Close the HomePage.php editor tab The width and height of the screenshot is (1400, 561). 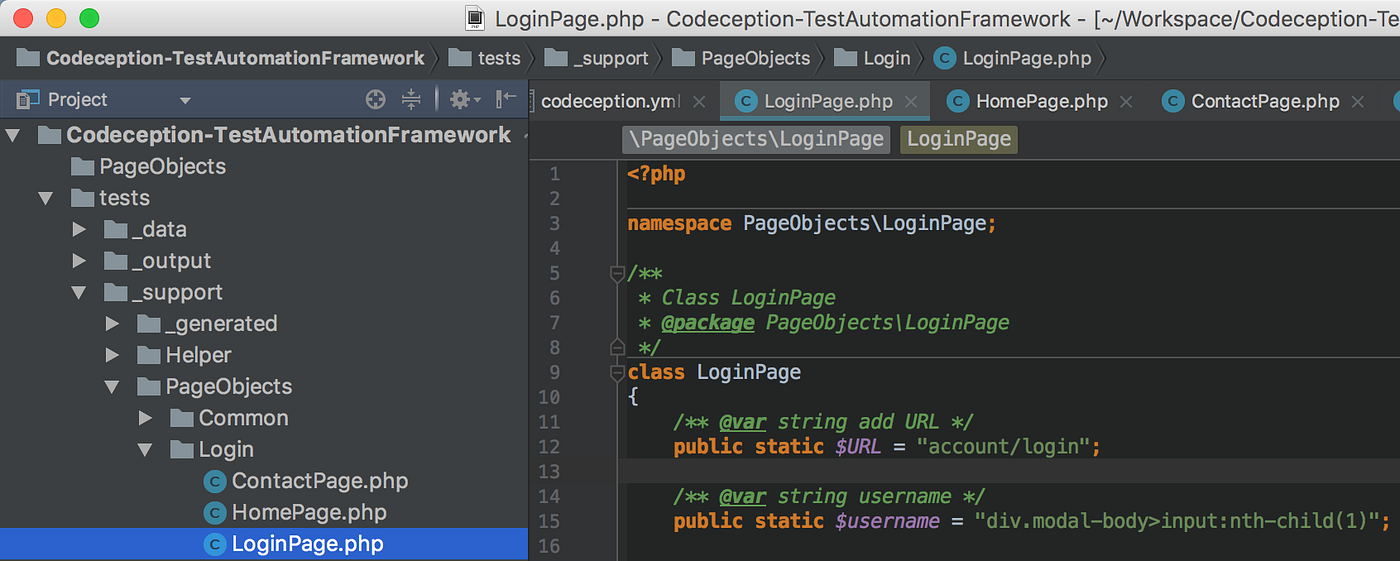[1126, 101]
